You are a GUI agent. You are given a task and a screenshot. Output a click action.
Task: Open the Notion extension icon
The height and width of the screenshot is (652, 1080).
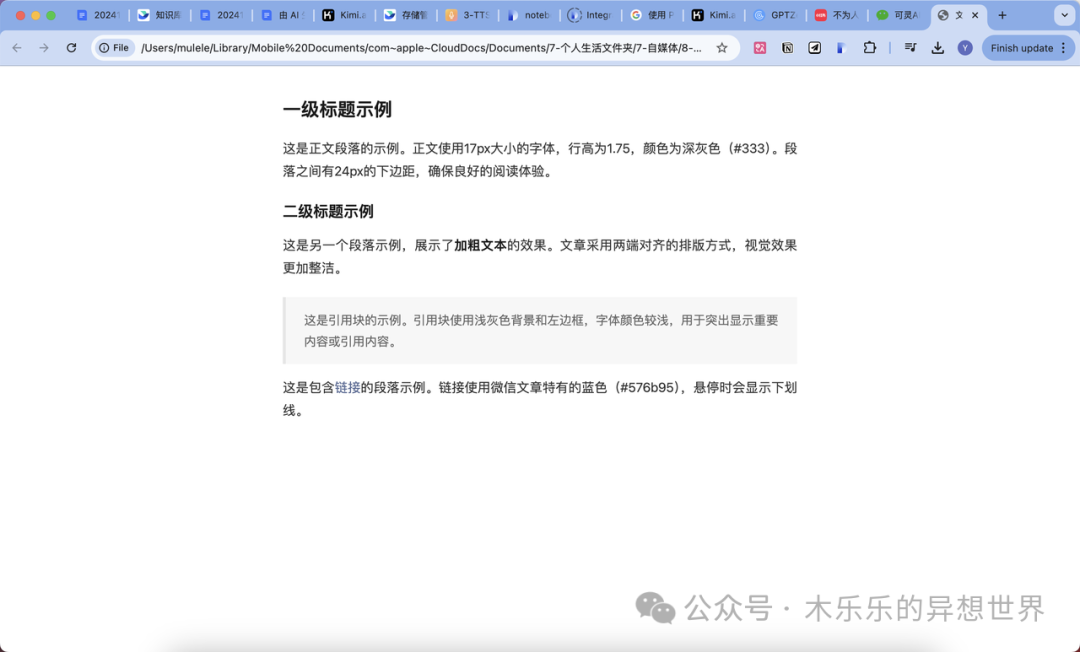(788, 48)
